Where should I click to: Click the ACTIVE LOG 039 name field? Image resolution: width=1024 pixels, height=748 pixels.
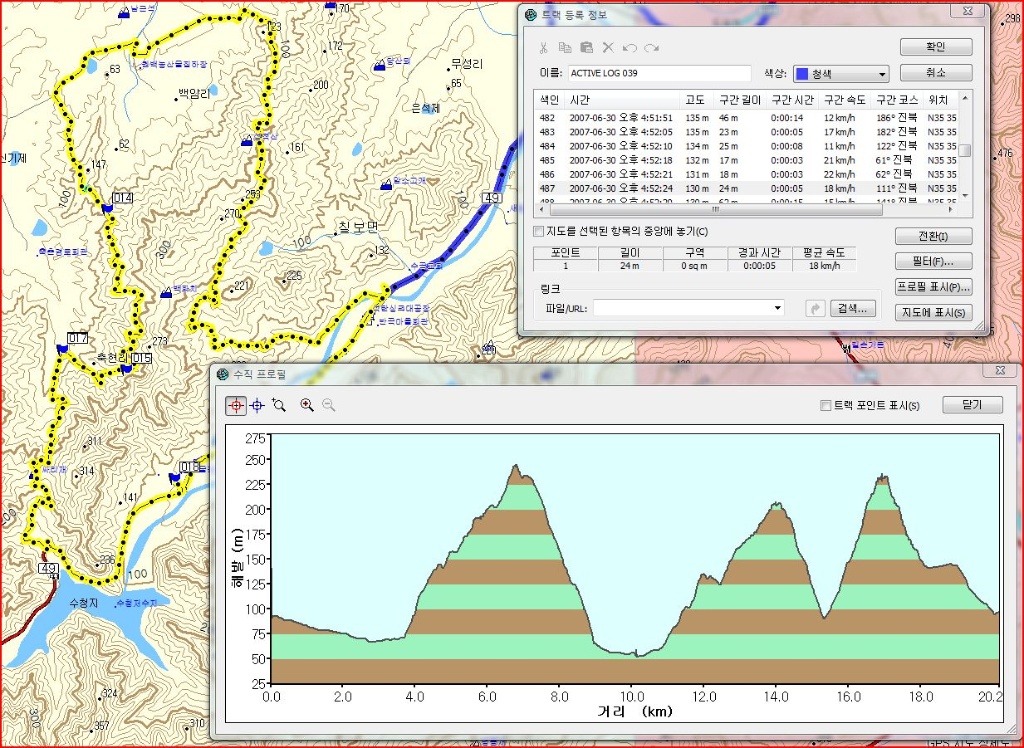pos(660,73)
